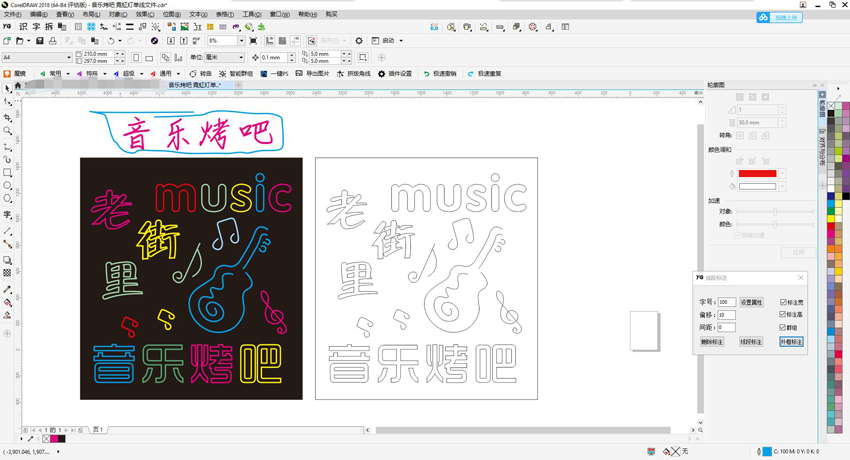Click the 外框标注 button
The height and width of the screenshot is (460, 850).
click(x=791, y=342)
